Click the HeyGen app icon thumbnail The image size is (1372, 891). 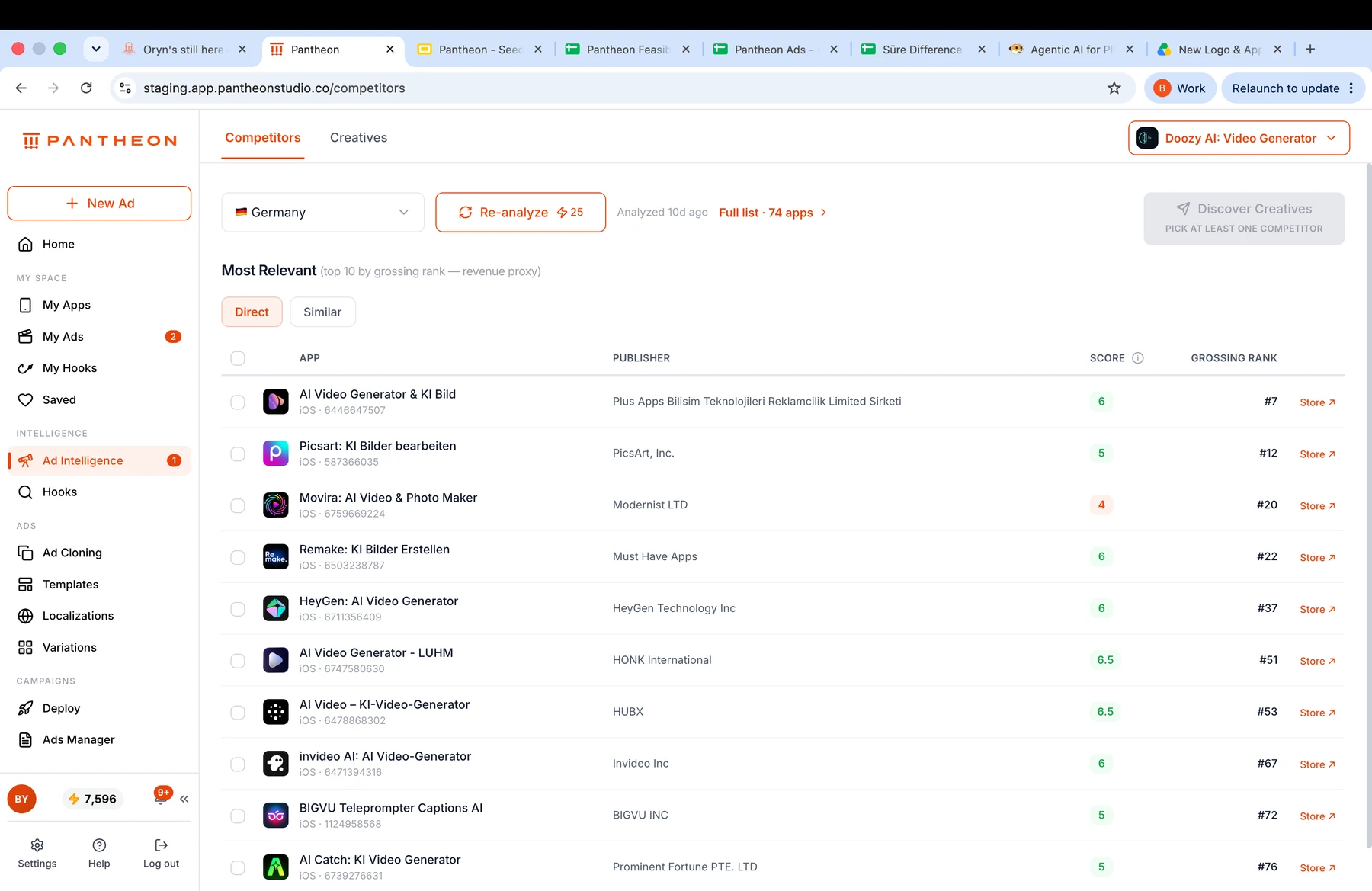[276, 608]
